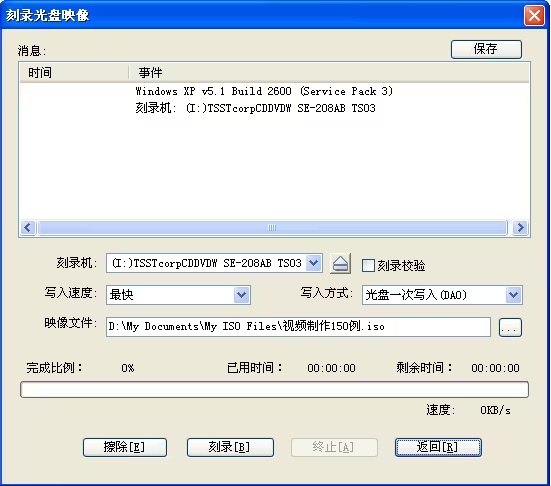Open the 写入方式 dropdown arrow
The image size is (551, 486).
513,294
